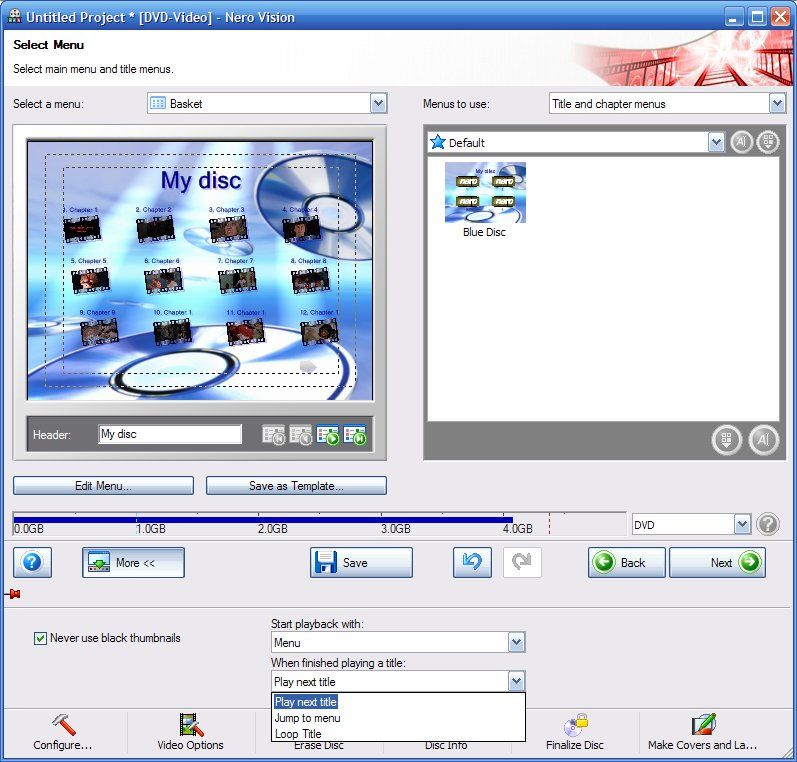Viewport: 797px width, 762px height.
Task: Select Chapter 1 thumbnail in preview
Action: pos(82,228)
